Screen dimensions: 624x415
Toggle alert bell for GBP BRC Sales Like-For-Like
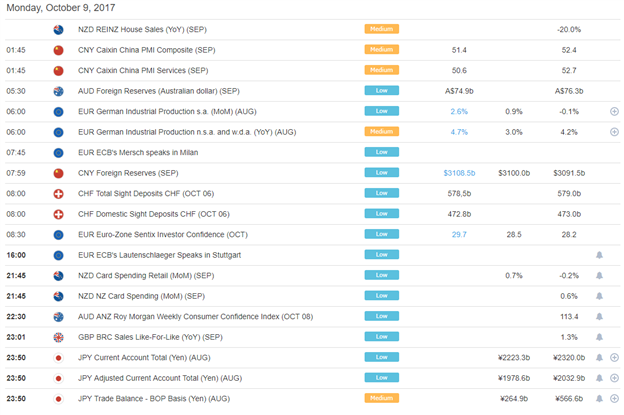point(599,337)
